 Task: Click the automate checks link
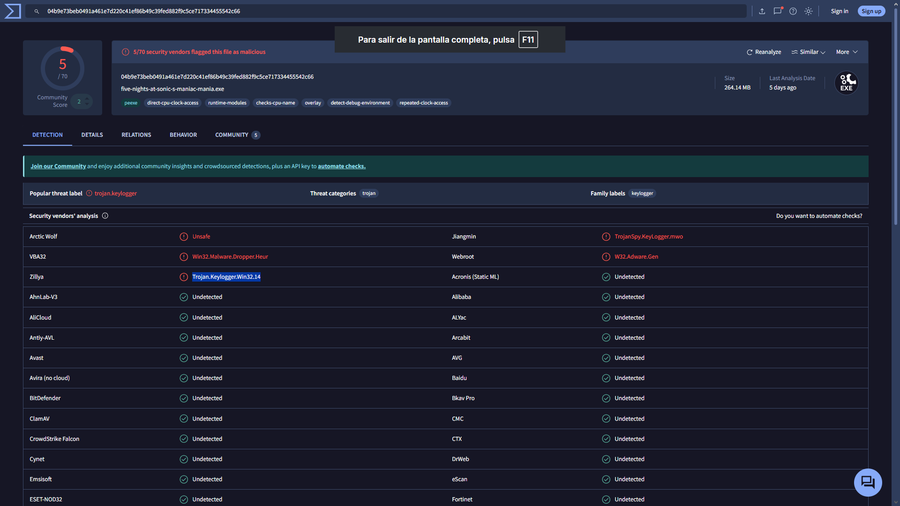point(342,166)
